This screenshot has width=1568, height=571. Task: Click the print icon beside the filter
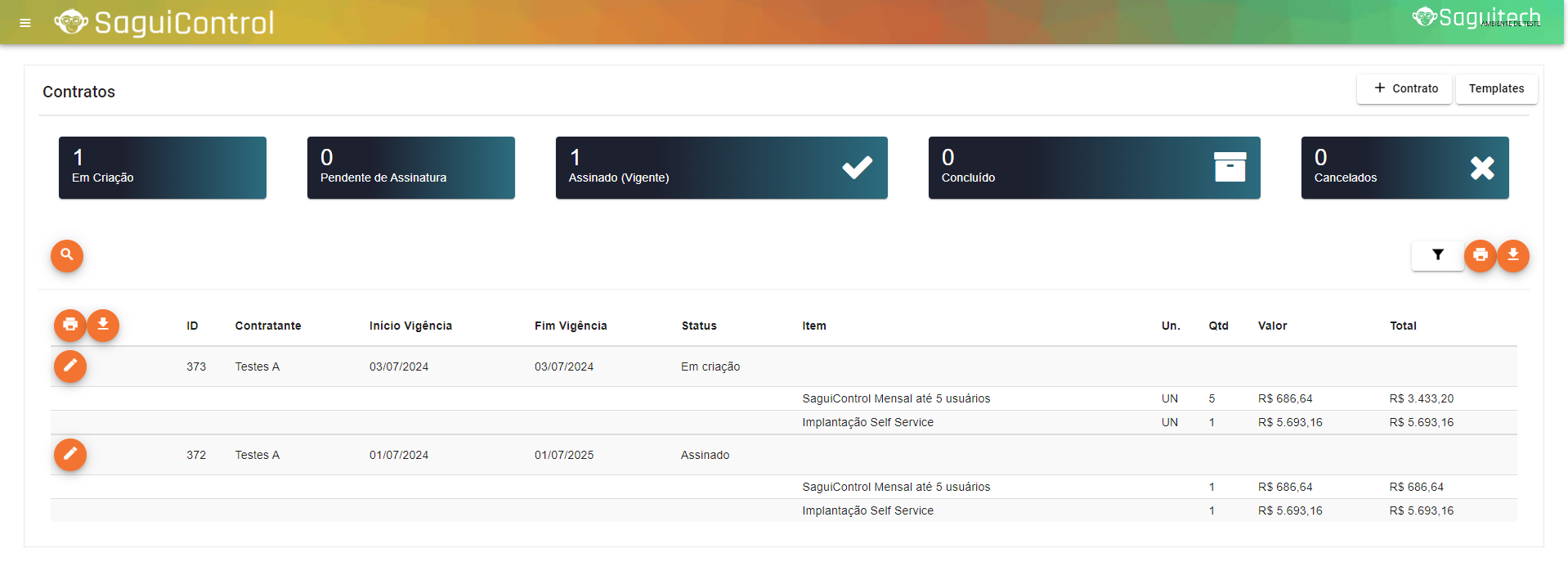pos(1480,255)
